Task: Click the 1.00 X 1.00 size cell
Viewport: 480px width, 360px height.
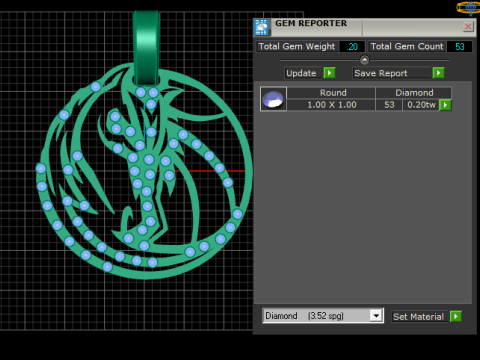Action: [x=331, y=105]
